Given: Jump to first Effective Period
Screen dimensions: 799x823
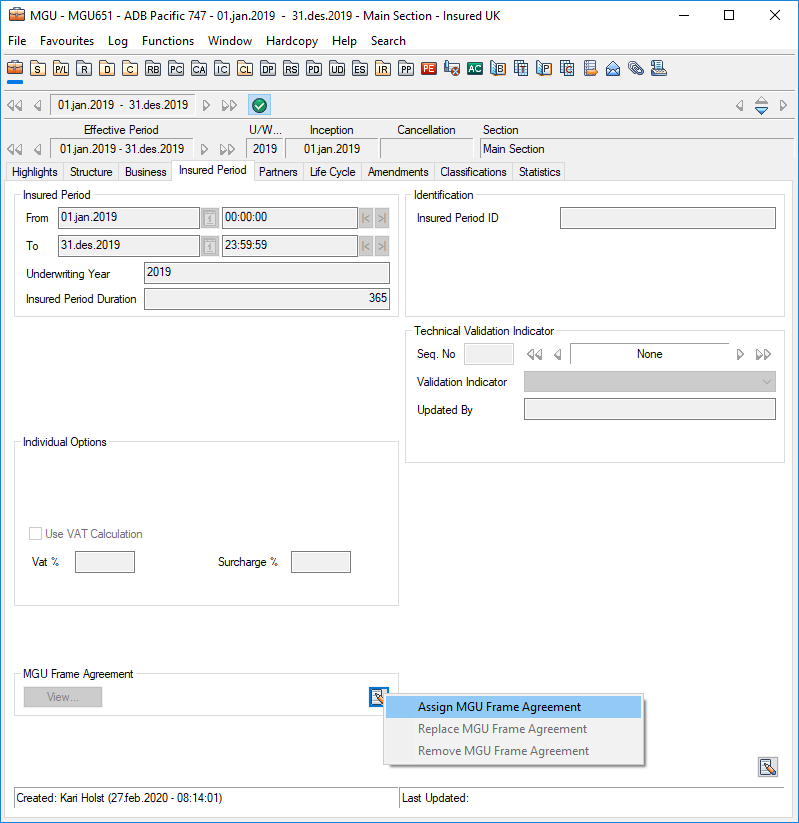Looking at the screenshot, I should [15, 150].
